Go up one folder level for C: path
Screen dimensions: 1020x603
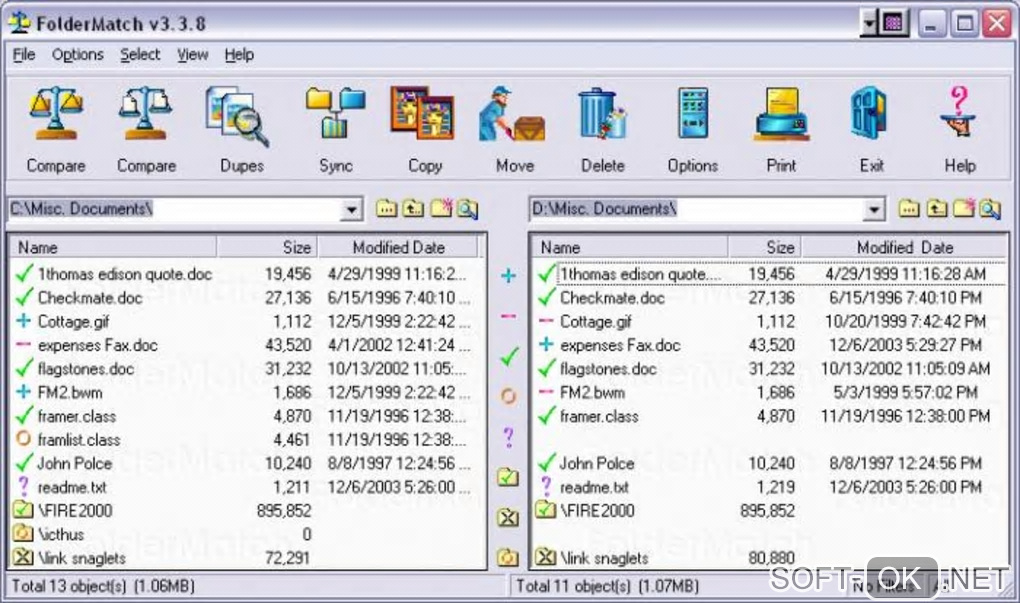pos(413,209)
